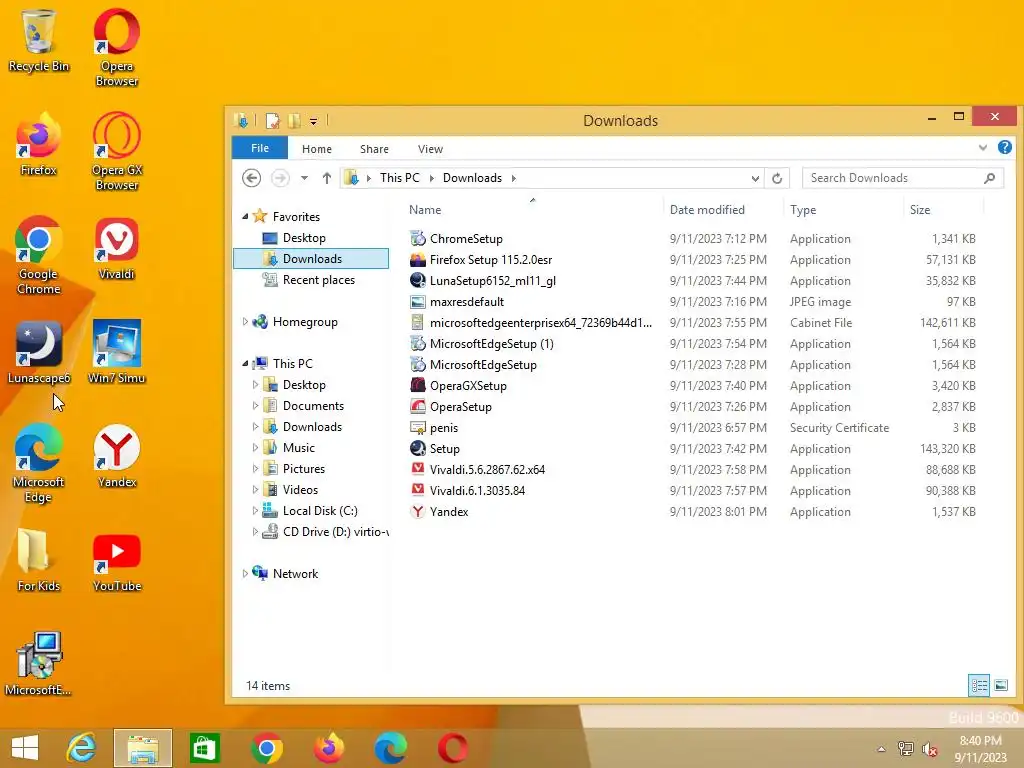Launch Internet Explorer from taskbar
This screenshot has height=768, width=1024.
[82, 748]
